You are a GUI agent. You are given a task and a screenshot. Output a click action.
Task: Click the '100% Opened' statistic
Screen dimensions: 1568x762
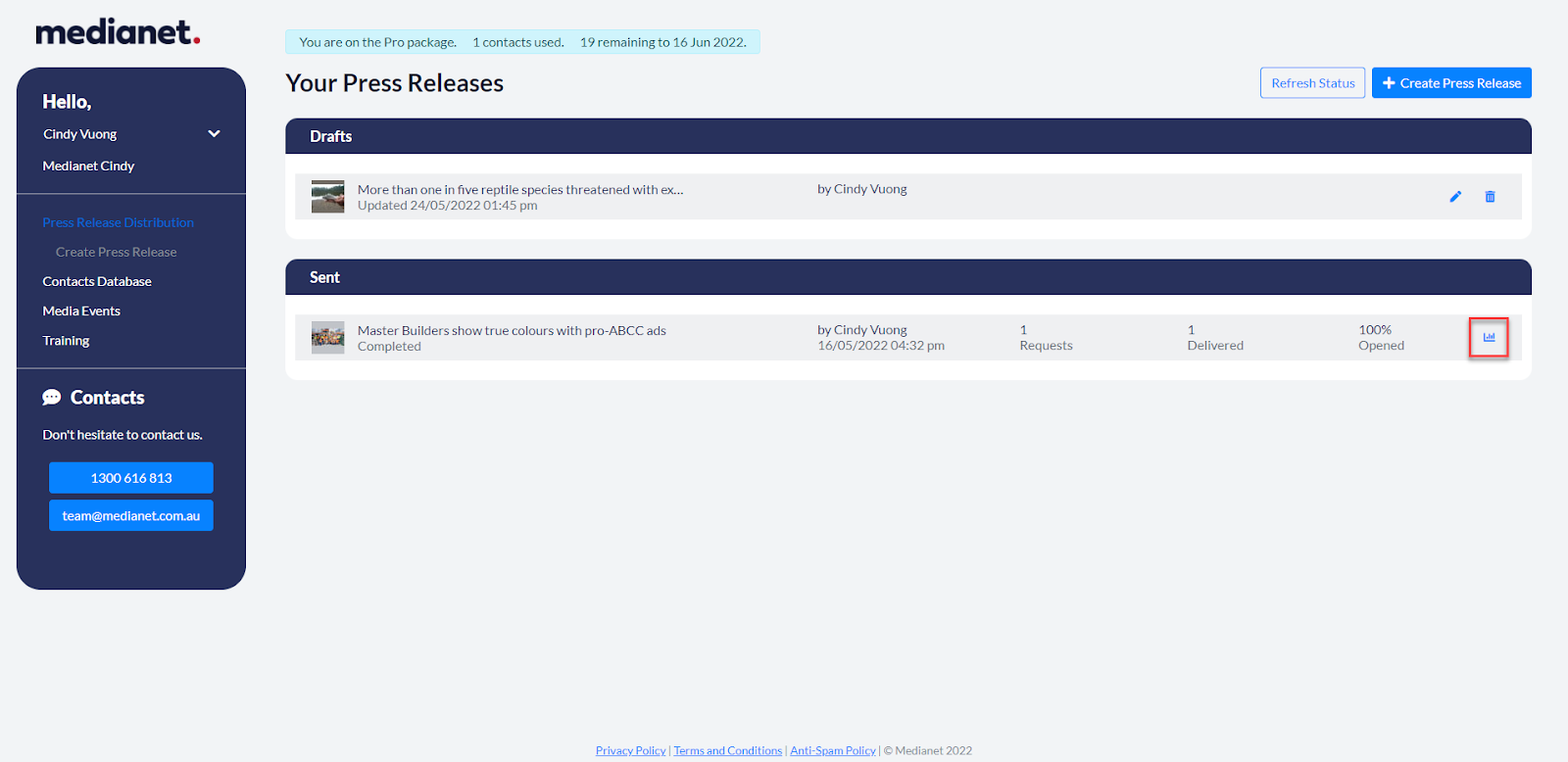pos(1381,338)
